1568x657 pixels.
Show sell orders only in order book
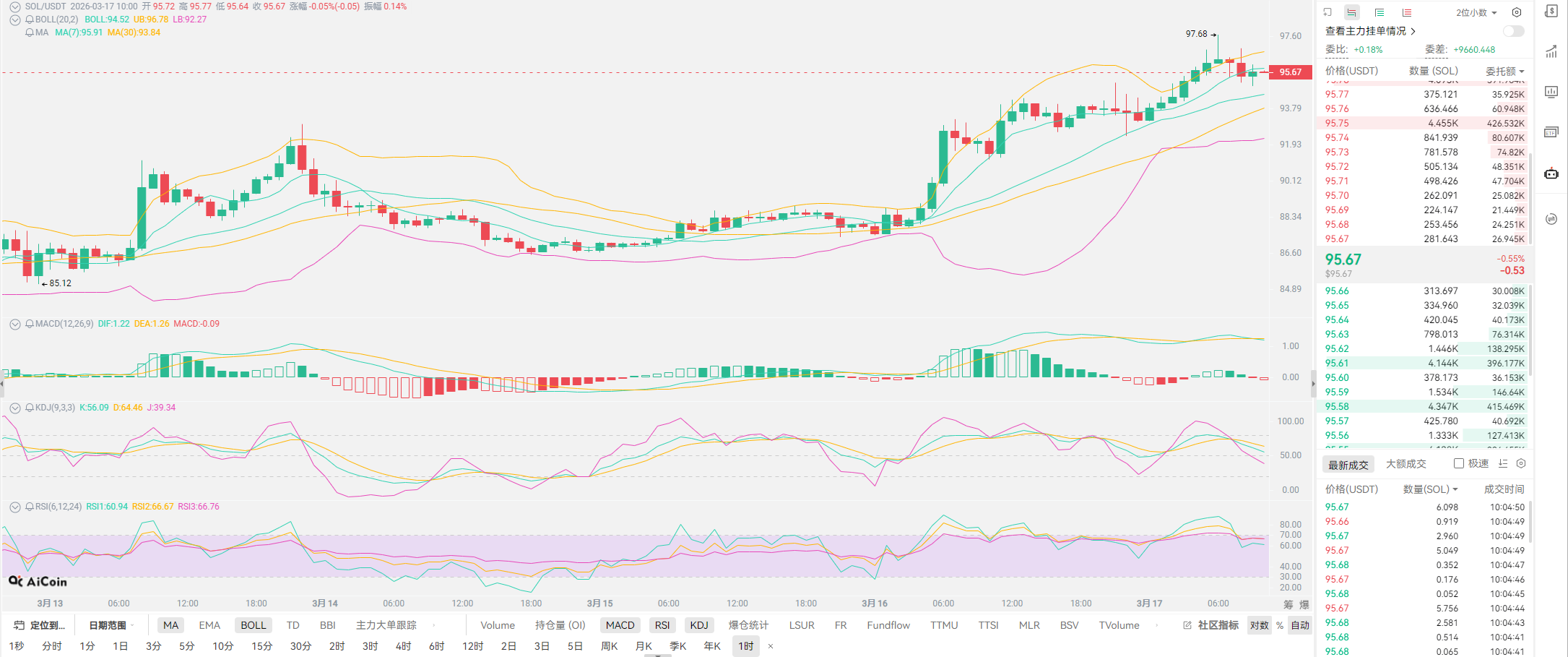click(x=1407, y=12)
